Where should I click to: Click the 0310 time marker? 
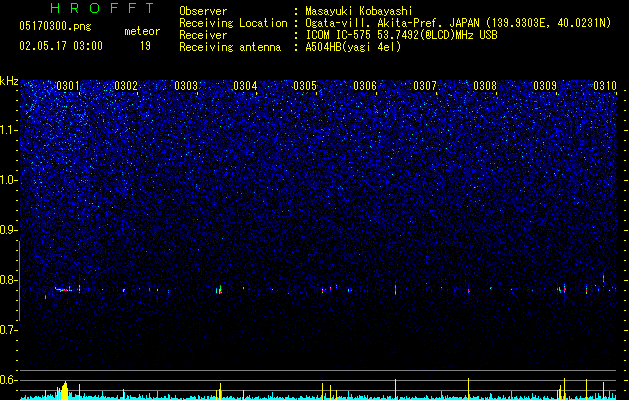pos(605,86)
